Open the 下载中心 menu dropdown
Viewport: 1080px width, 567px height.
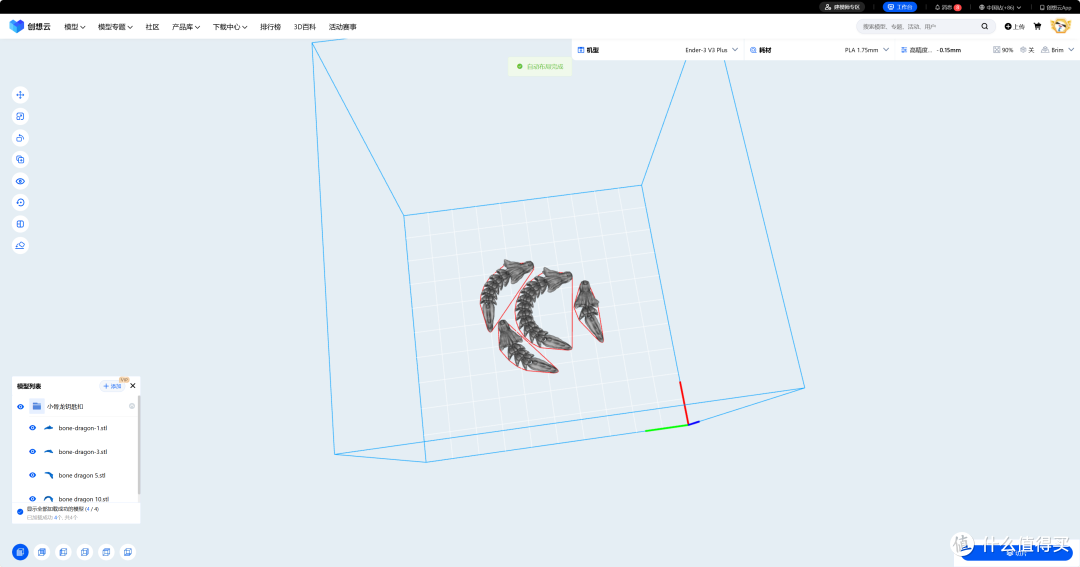[x=229, y=27]
